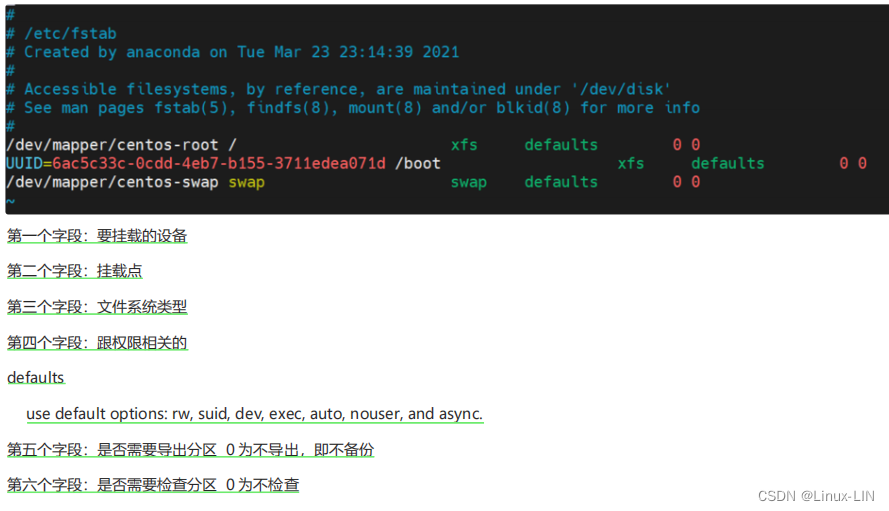
Task: Click the 'use default options' description line
Action: (x=254, y=414)
